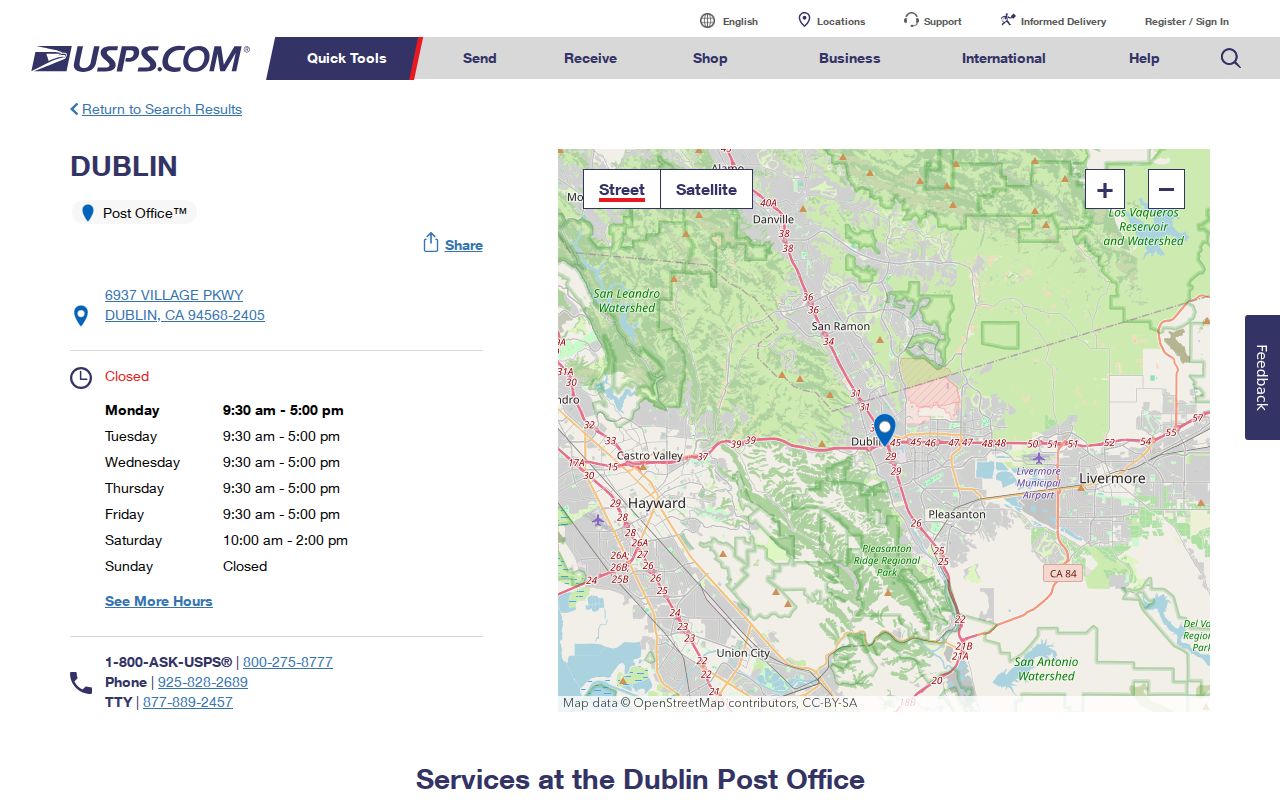1280x800 pixels.
Task: Click the Share link
Action: click(464, 245)
